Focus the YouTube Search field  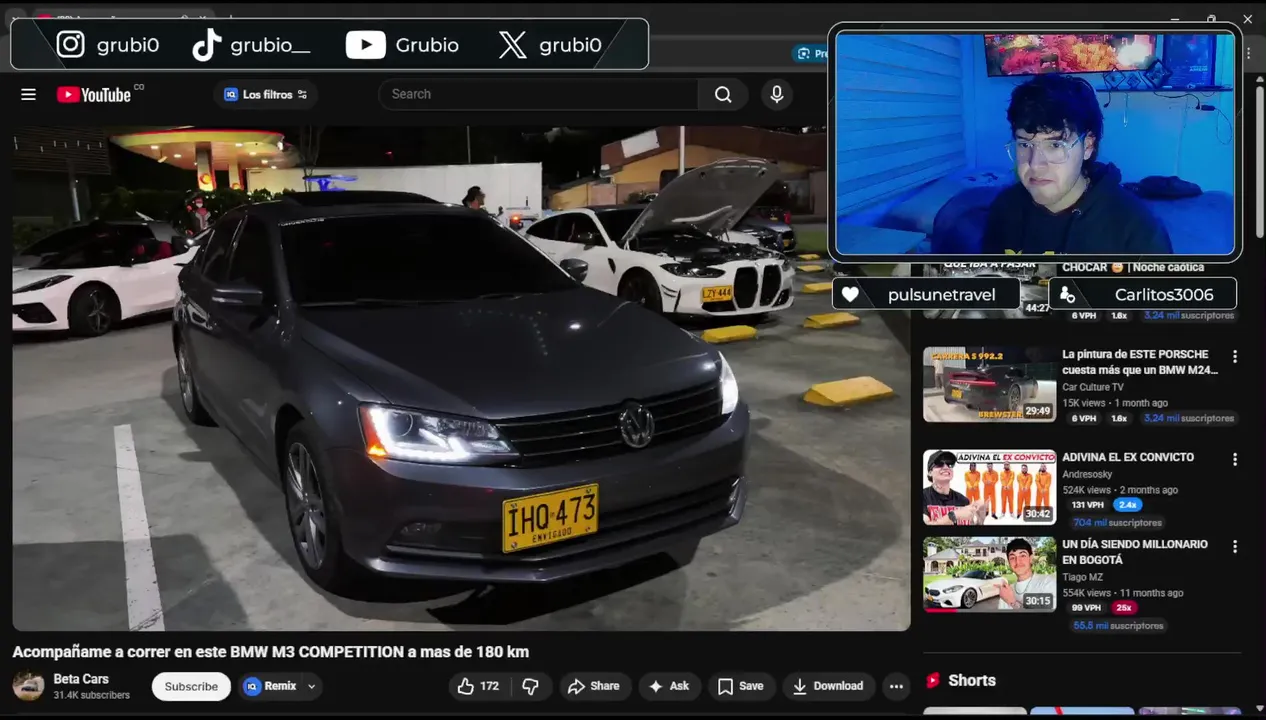click(x=538, y=94)
